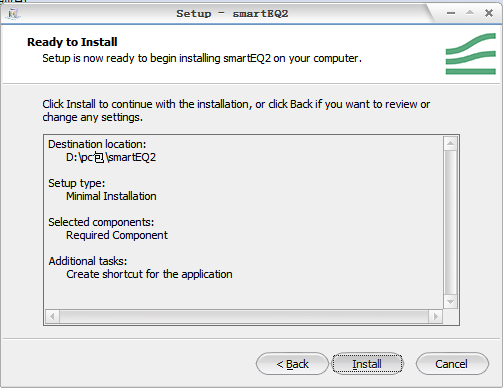Click the destination path D:\pc\smartEQ2 line
Image resolution: width=503 pixels, height=388 pixels.
(x=111, y=157)
